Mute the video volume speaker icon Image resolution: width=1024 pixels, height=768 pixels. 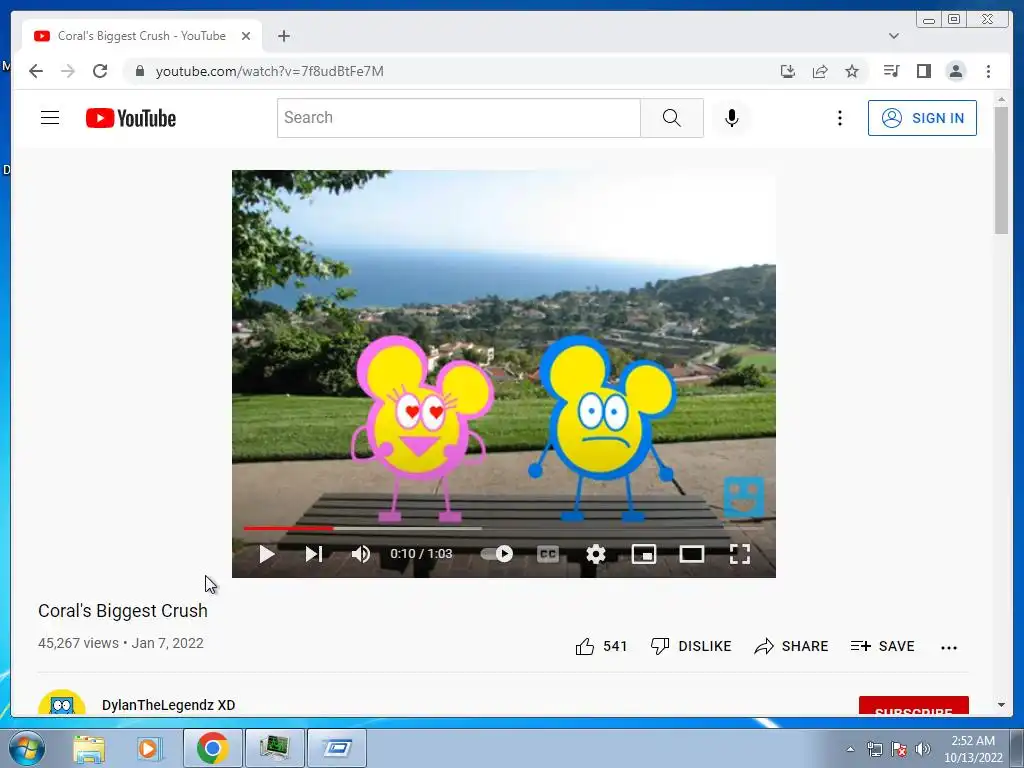coord(360,554)
